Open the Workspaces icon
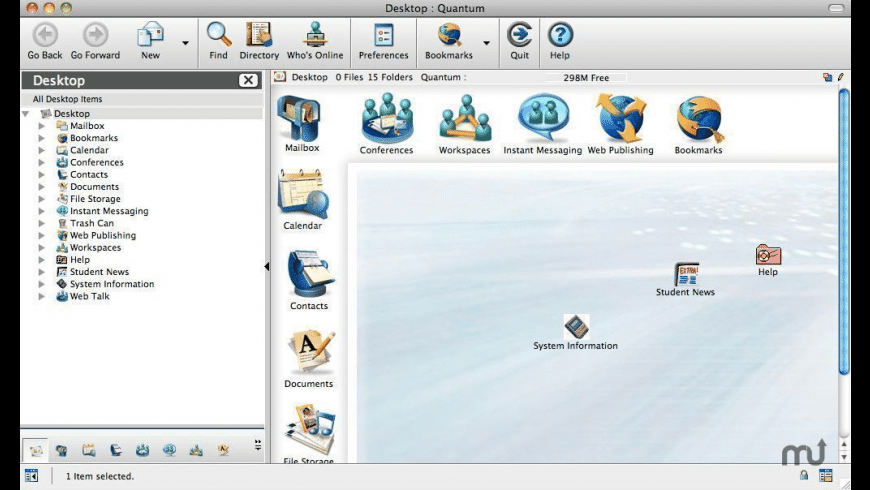The width and height of the screenshot is (870, 490). point(464,122)
